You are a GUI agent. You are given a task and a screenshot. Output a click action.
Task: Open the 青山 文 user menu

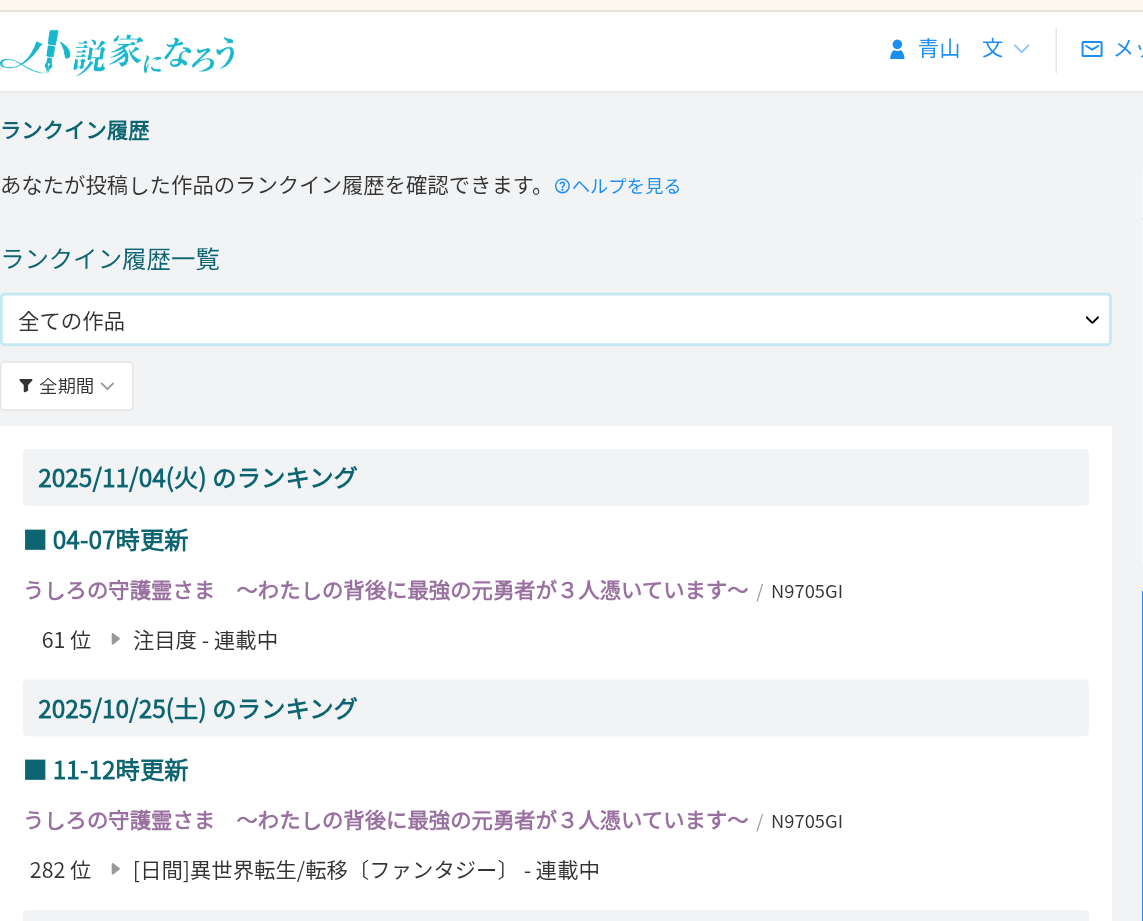click(x=960, y=49)
